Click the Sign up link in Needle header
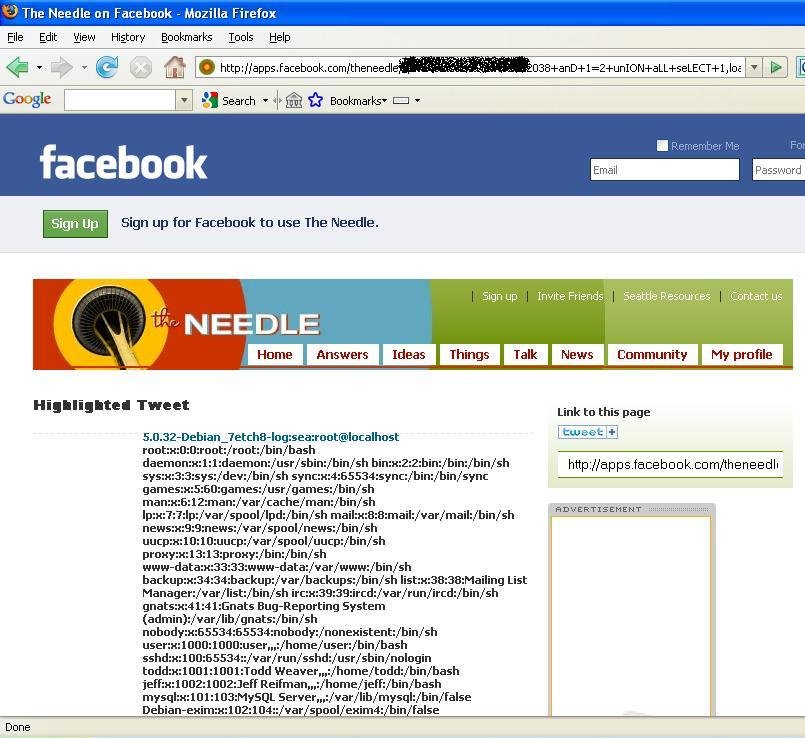 [x=500, y=296]
